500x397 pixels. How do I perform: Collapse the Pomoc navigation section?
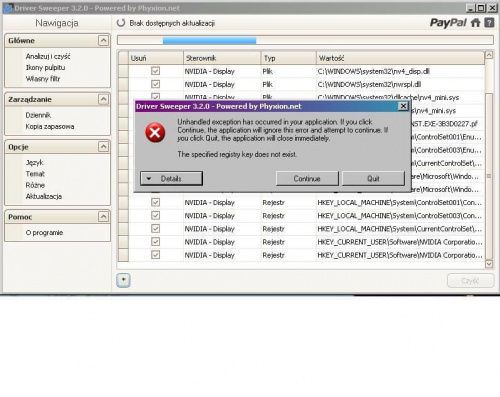(x=103, y=217)
